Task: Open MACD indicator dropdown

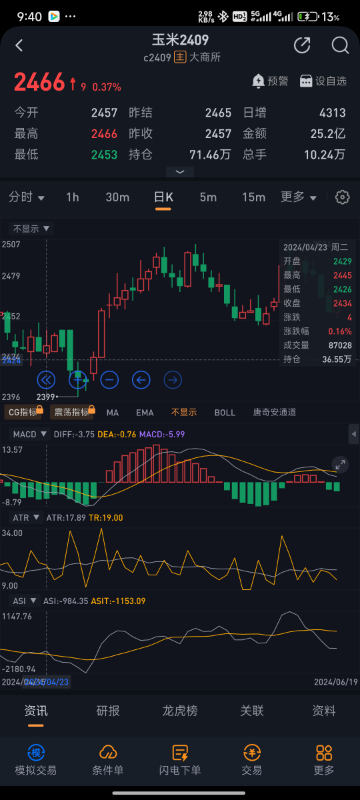Action: tap(31, 434)
